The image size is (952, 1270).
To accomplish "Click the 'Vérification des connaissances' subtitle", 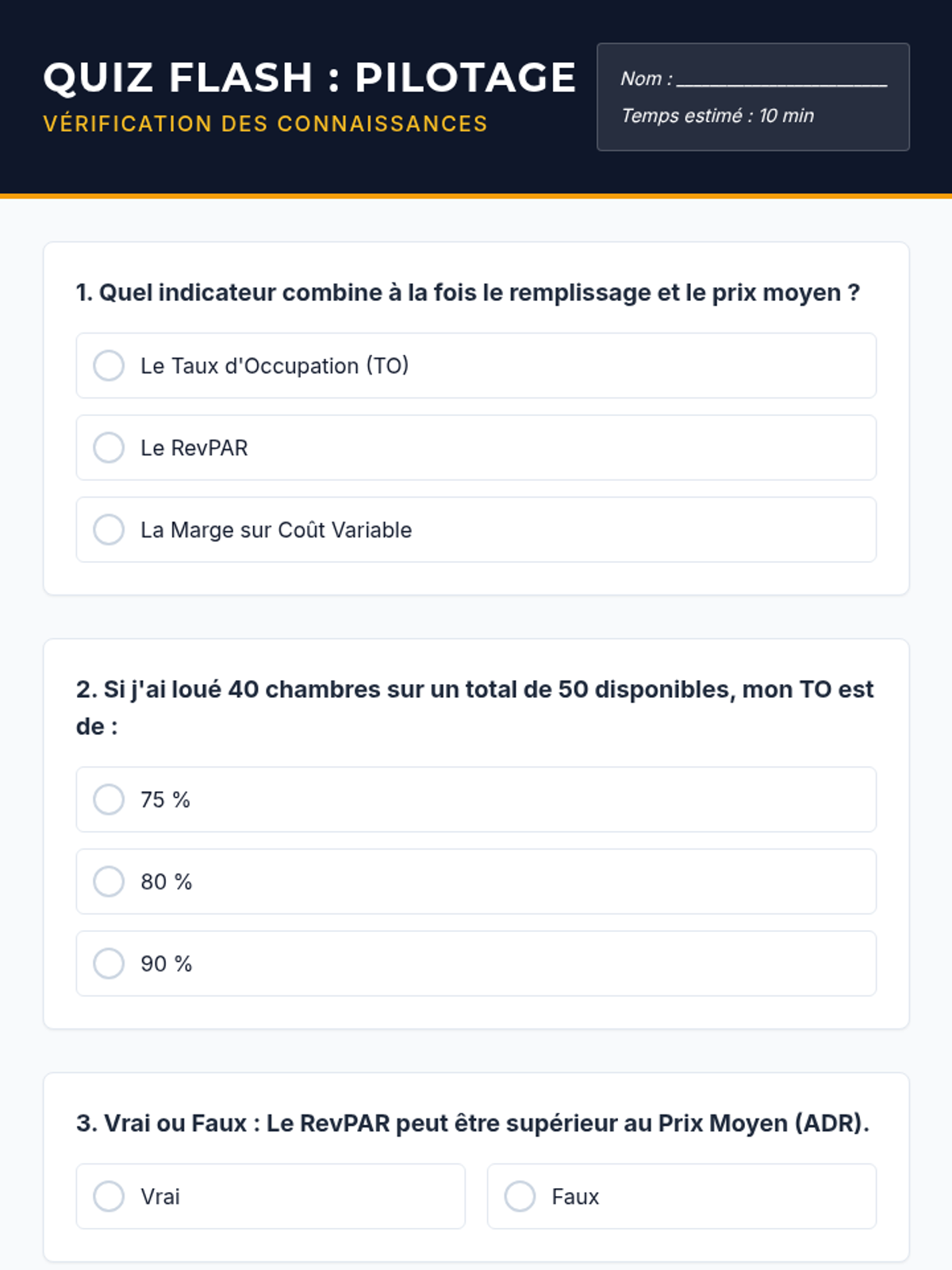I will click(265, 124).
